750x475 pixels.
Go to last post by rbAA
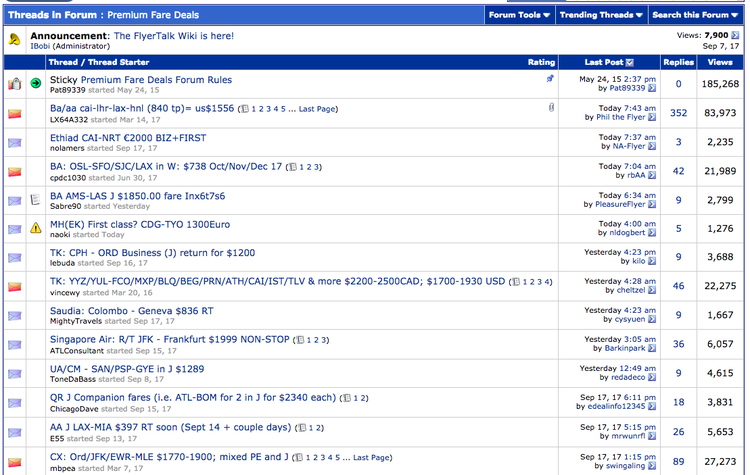[x=652, y=176]
